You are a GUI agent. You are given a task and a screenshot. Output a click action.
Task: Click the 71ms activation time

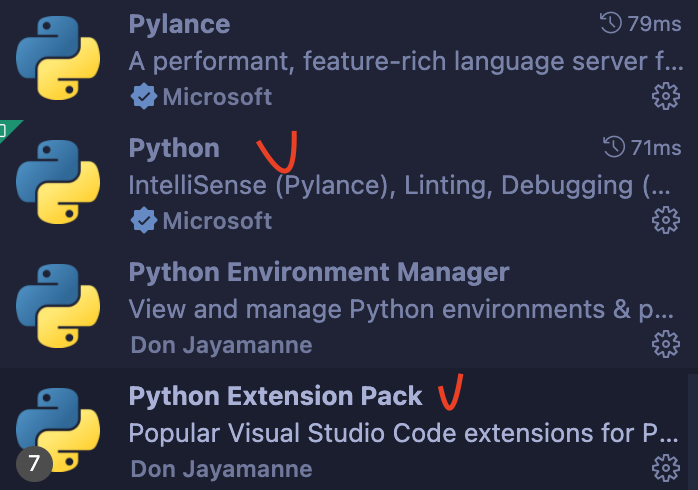[656, 148]
